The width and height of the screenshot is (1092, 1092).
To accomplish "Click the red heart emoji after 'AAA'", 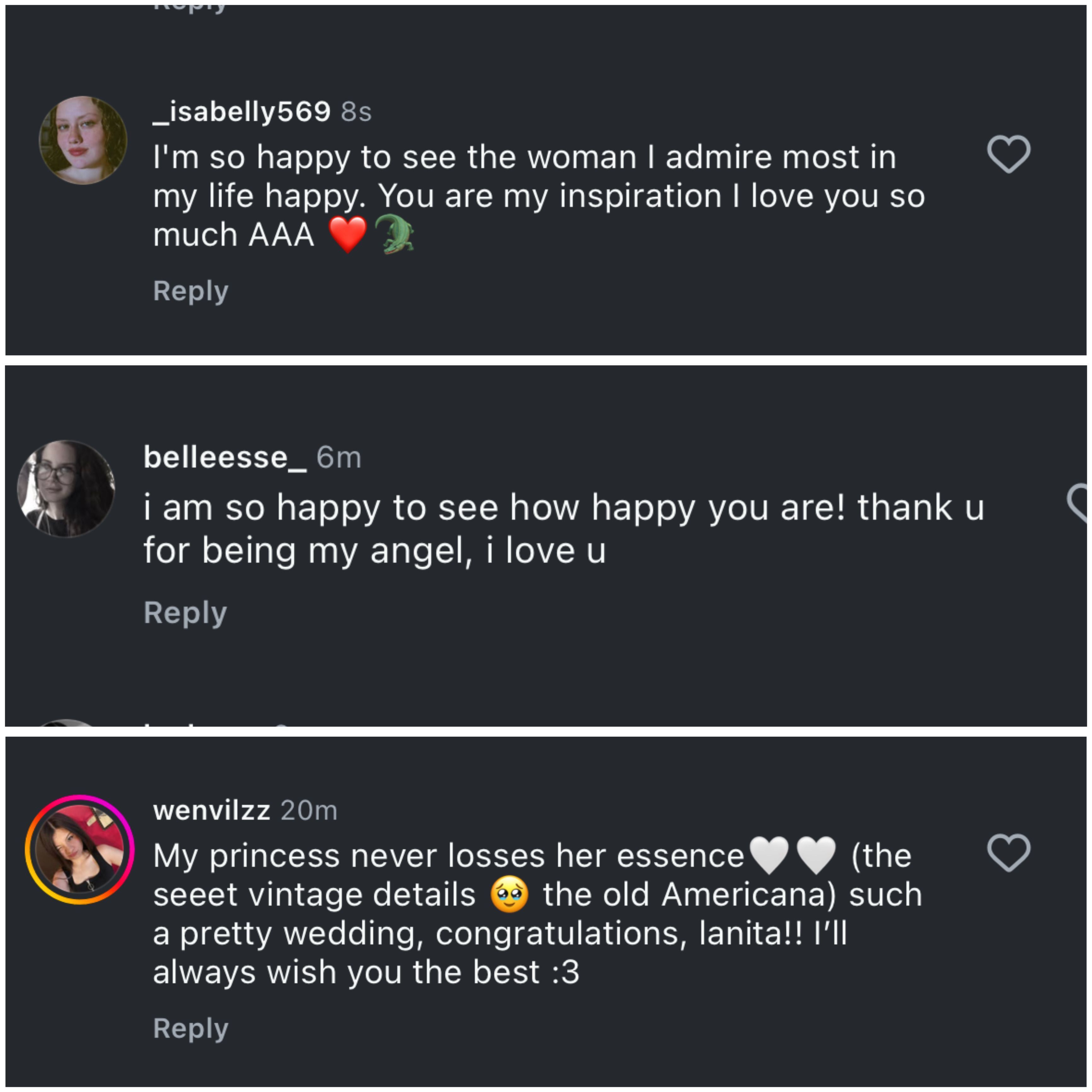I will [x=348, y=235].
